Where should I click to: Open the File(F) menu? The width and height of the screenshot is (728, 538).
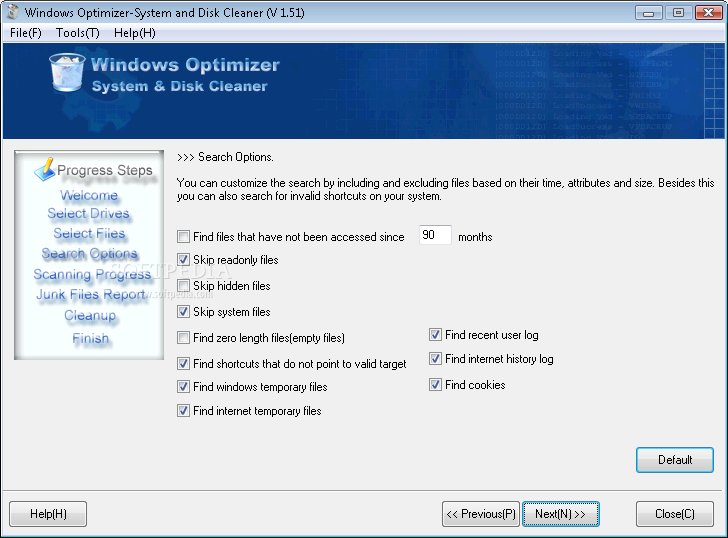tap(26, 33)
